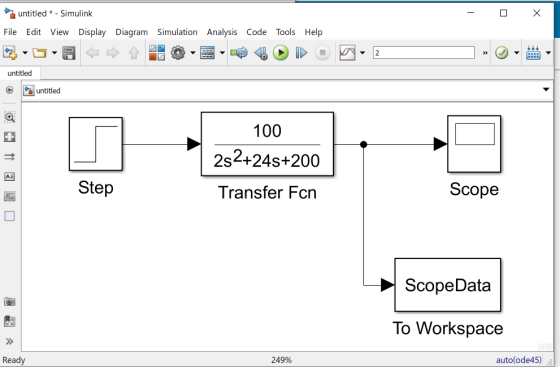Screen dimensions: 560x367
Task: Expand the Data Inspector dropdown arrow
Action: 362,53
